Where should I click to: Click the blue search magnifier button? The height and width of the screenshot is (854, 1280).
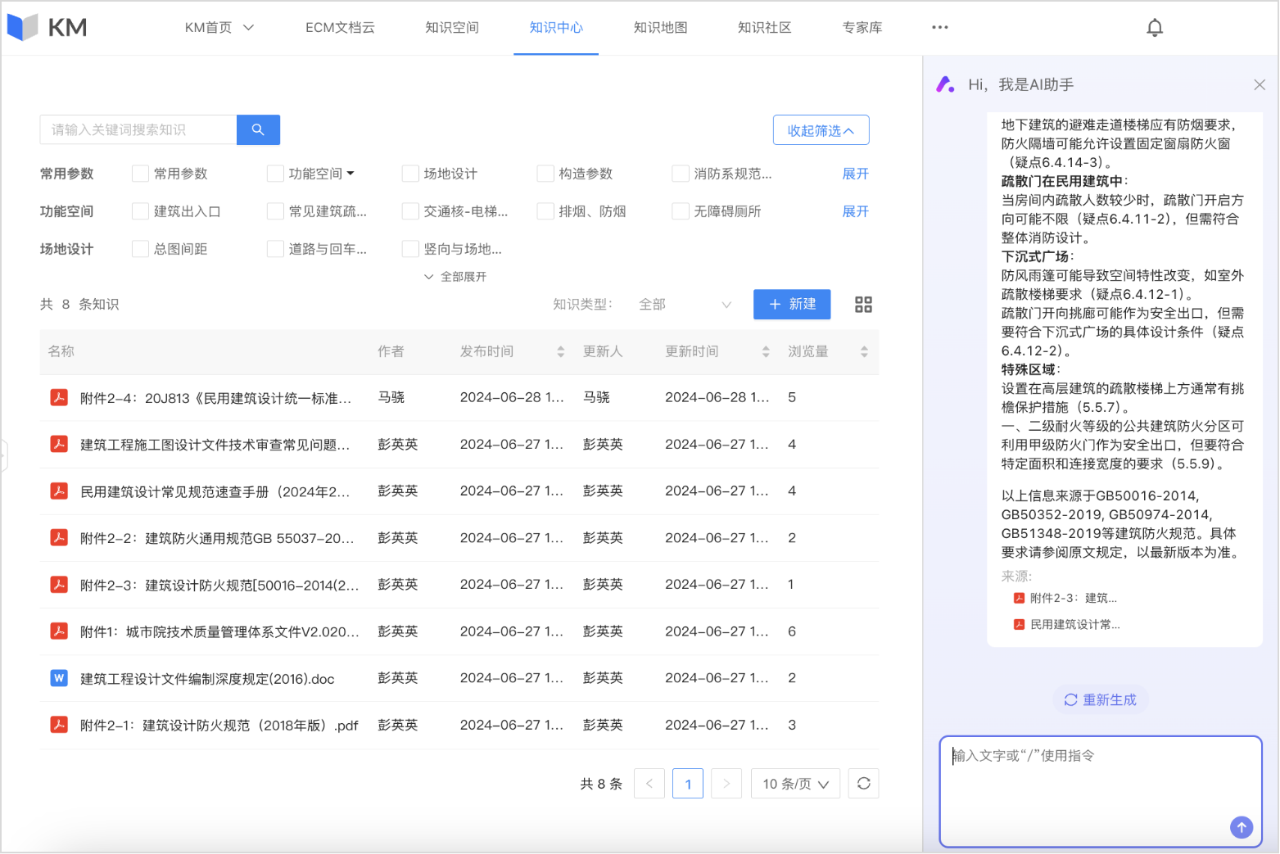258,130
